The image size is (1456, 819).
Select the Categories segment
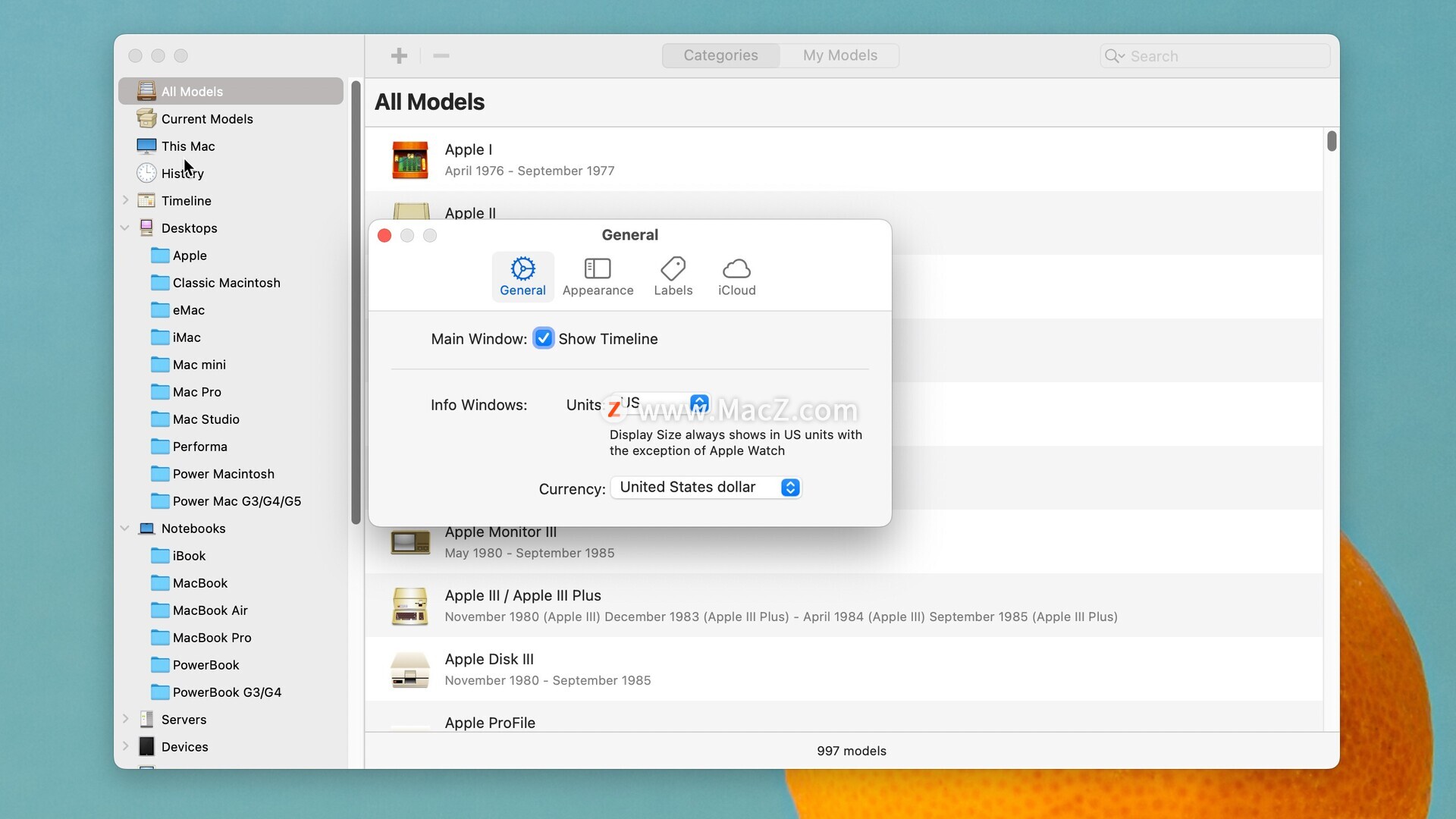pyautogui.click(x=720, y=55)
